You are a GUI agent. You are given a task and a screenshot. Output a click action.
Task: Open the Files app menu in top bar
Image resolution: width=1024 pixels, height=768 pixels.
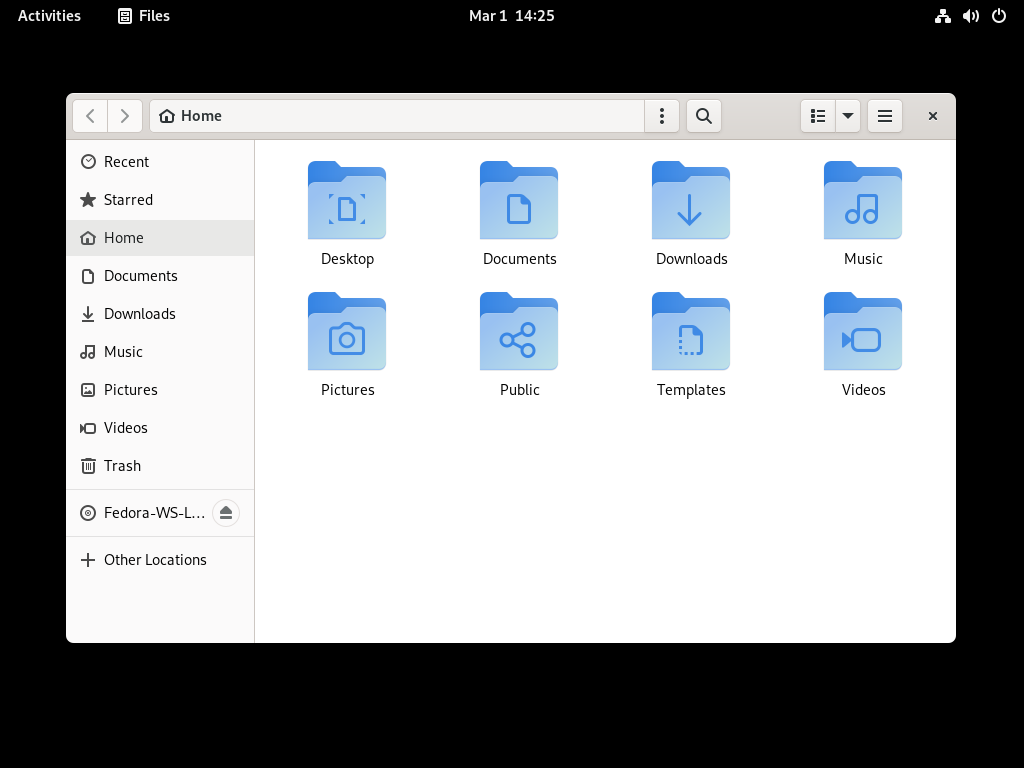coord(144,16)
